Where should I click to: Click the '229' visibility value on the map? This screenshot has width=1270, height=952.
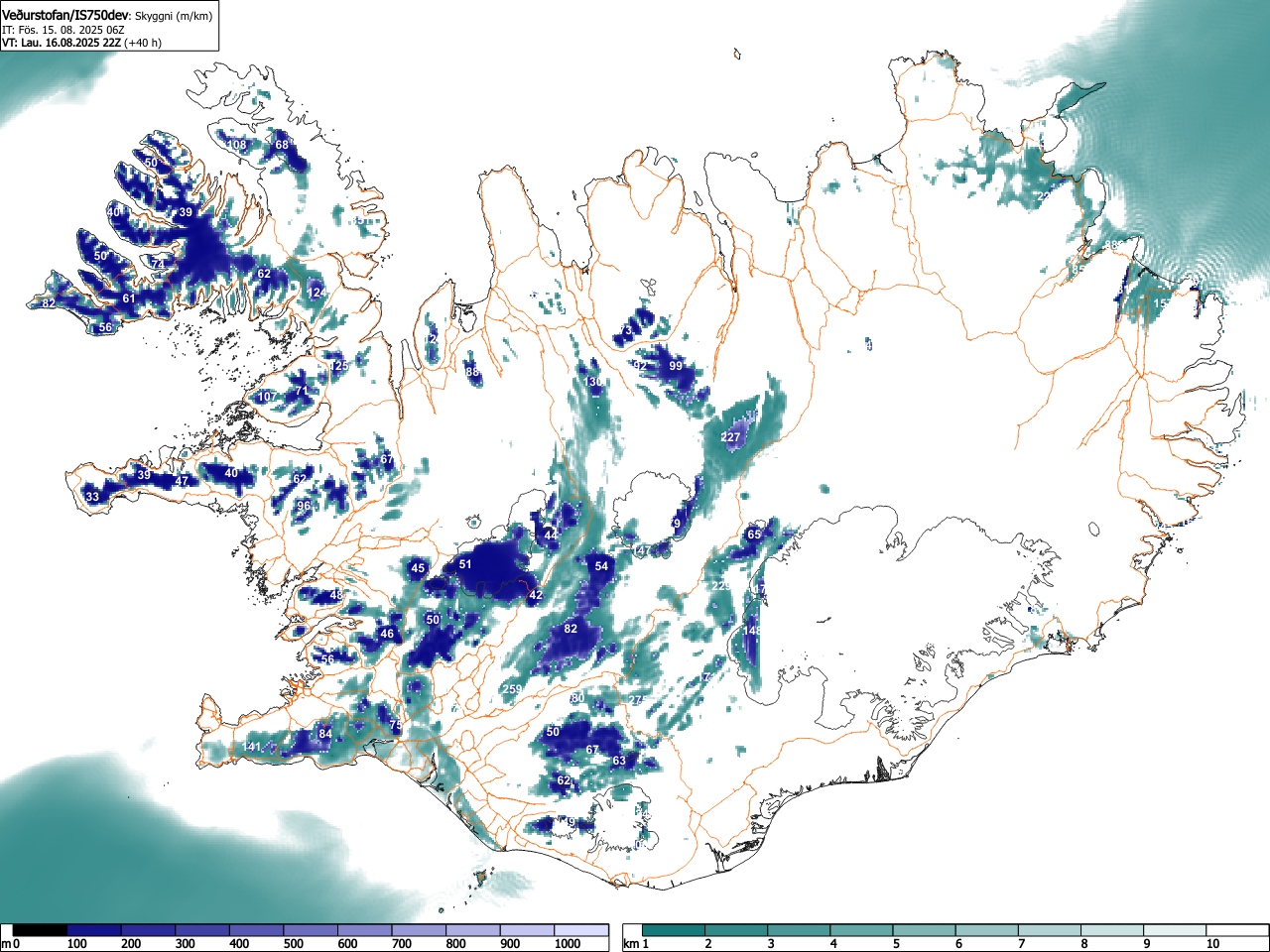tap(721, 586)
